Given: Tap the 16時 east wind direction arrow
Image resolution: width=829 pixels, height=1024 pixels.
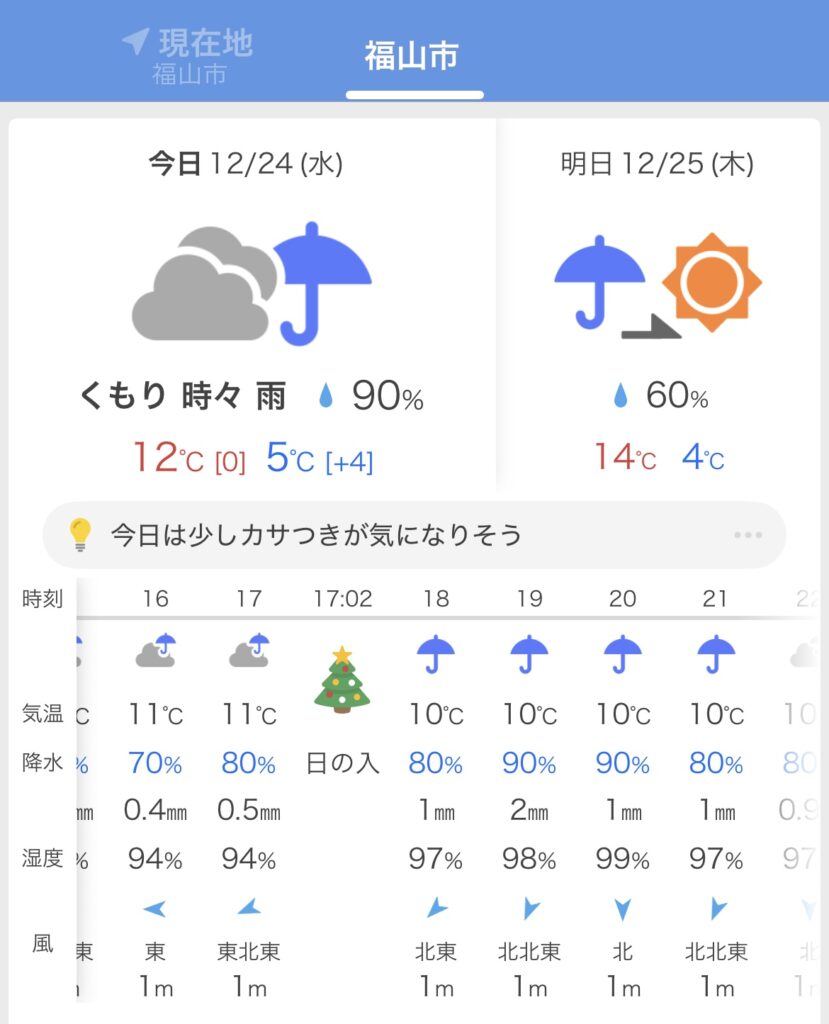Looking at the screenshot, I should 154,909.
